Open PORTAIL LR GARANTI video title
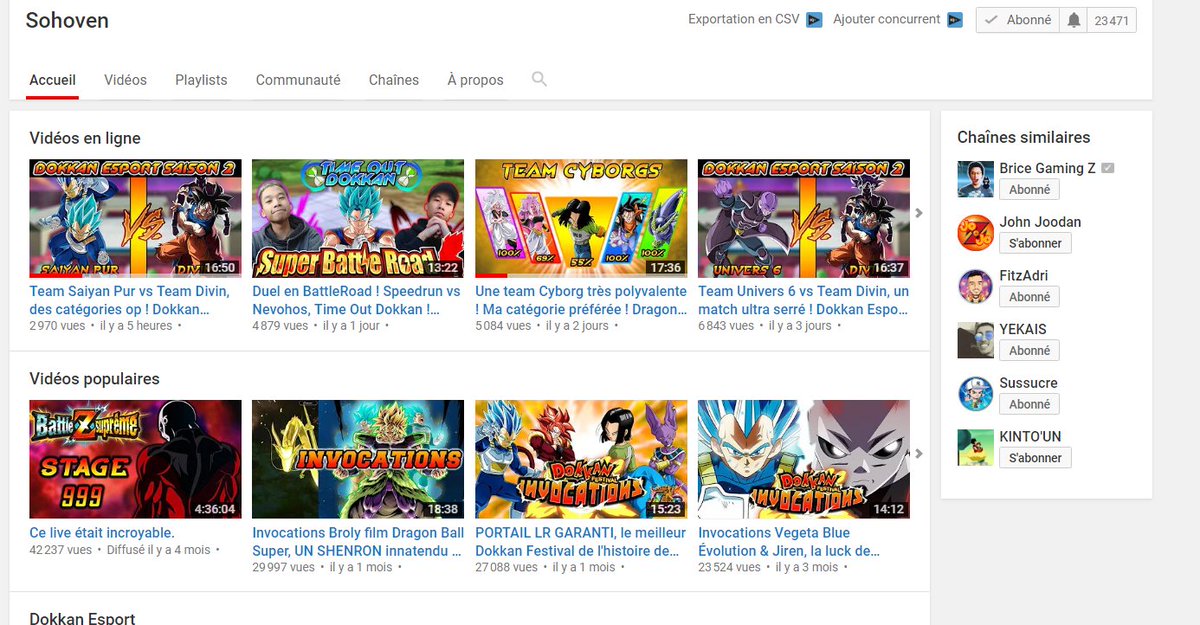The height and width of the screenshot is (625, 1200). pos(581,542)
